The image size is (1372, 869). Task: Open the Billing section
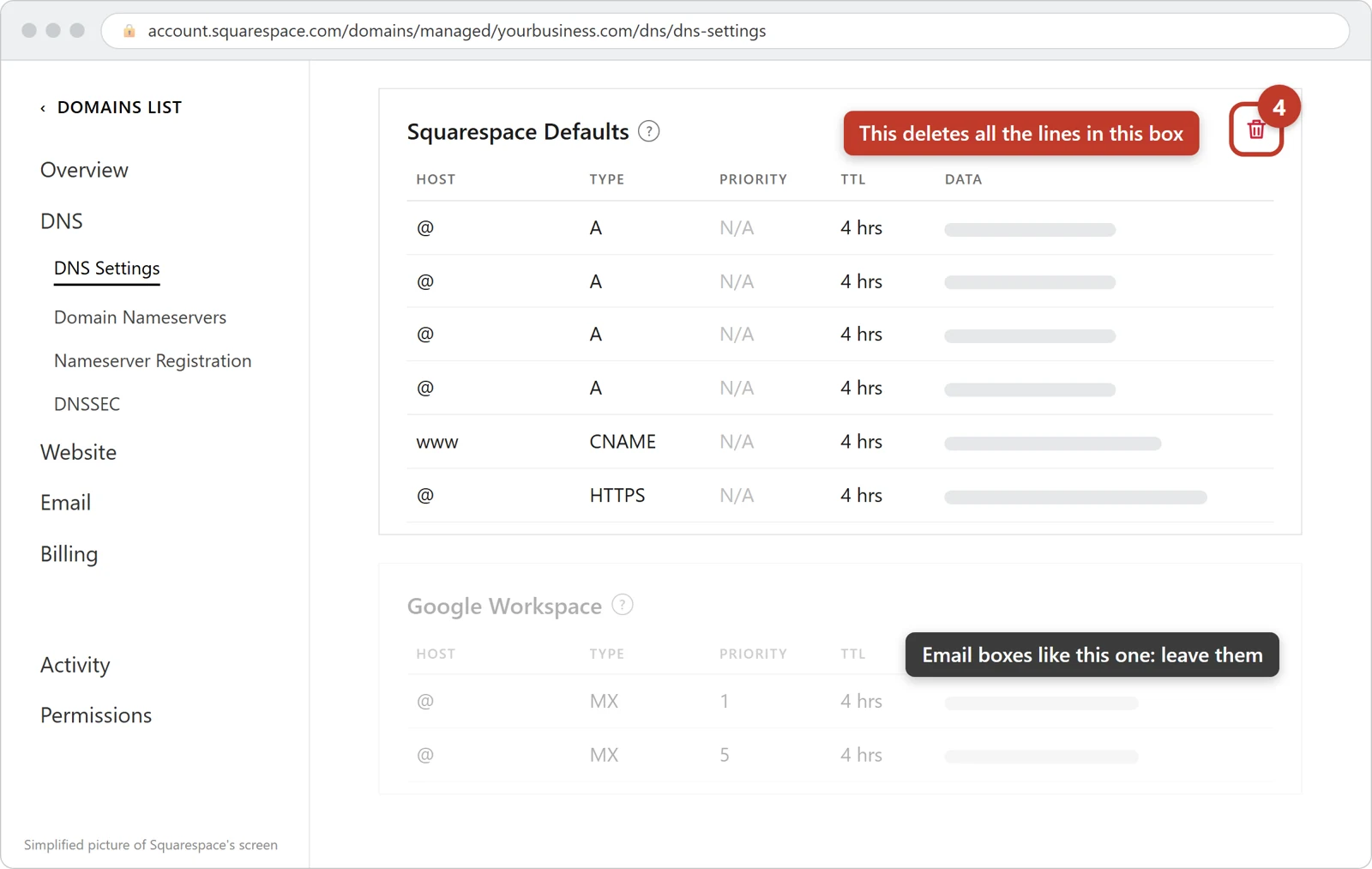[x=69, y=554]
